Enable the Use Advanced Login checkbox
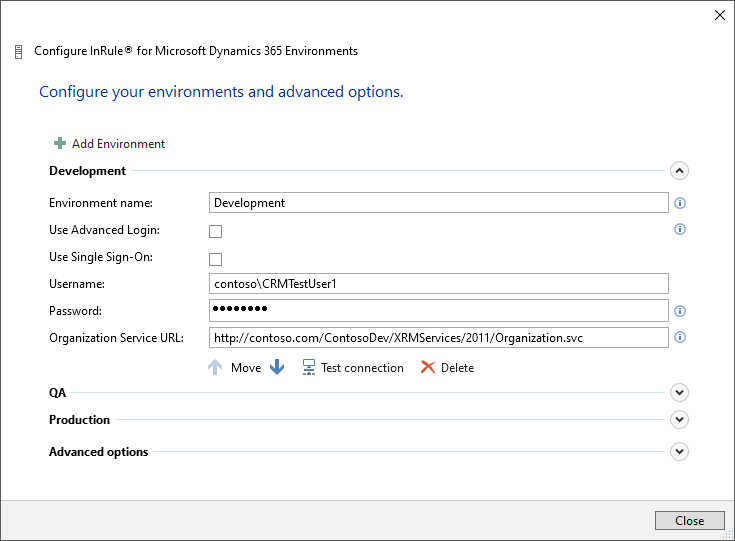 point(216,232)
